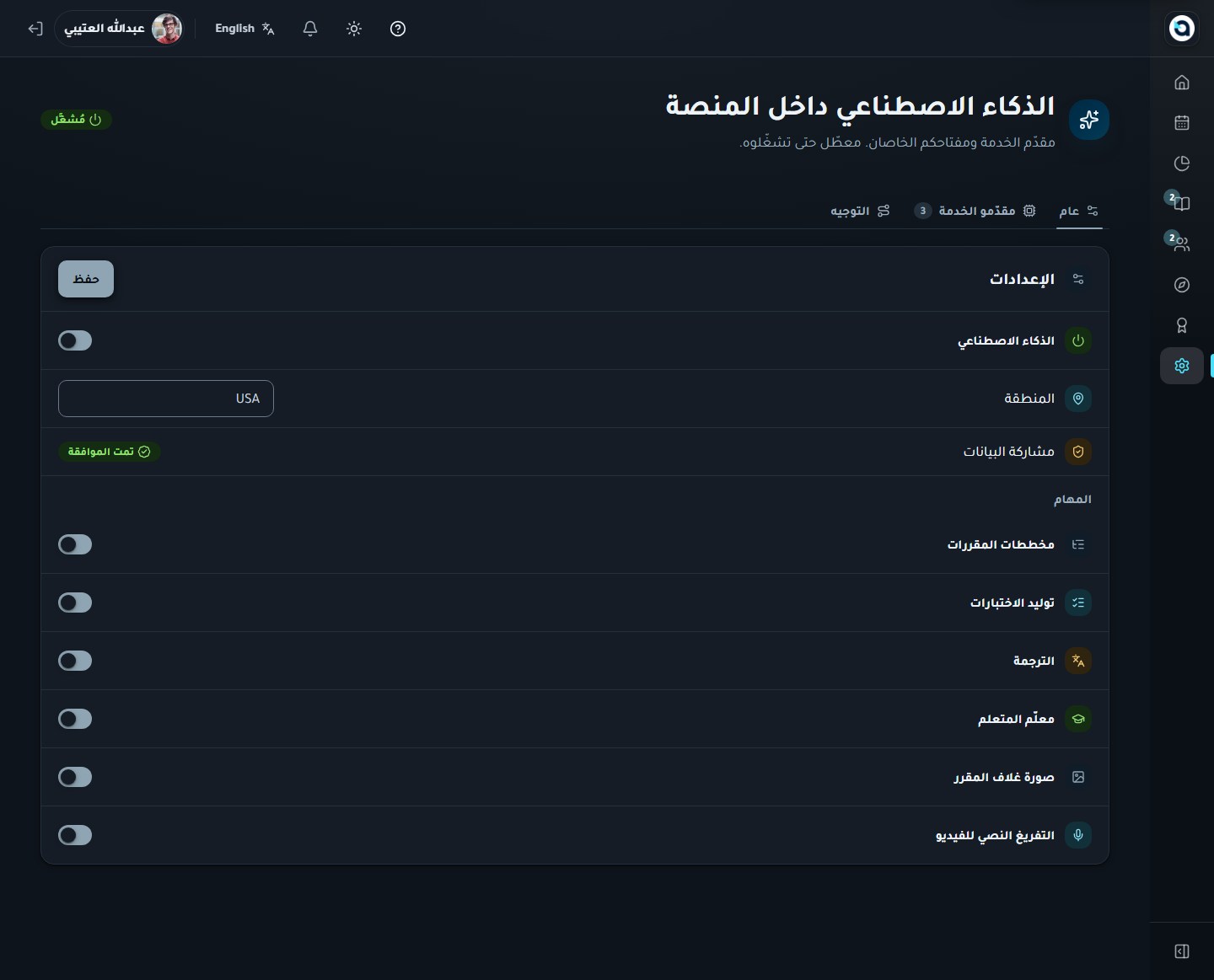Click the مشاركة البيانات label
Viewport: 1214px width, 980px height.
[1009, 452]
